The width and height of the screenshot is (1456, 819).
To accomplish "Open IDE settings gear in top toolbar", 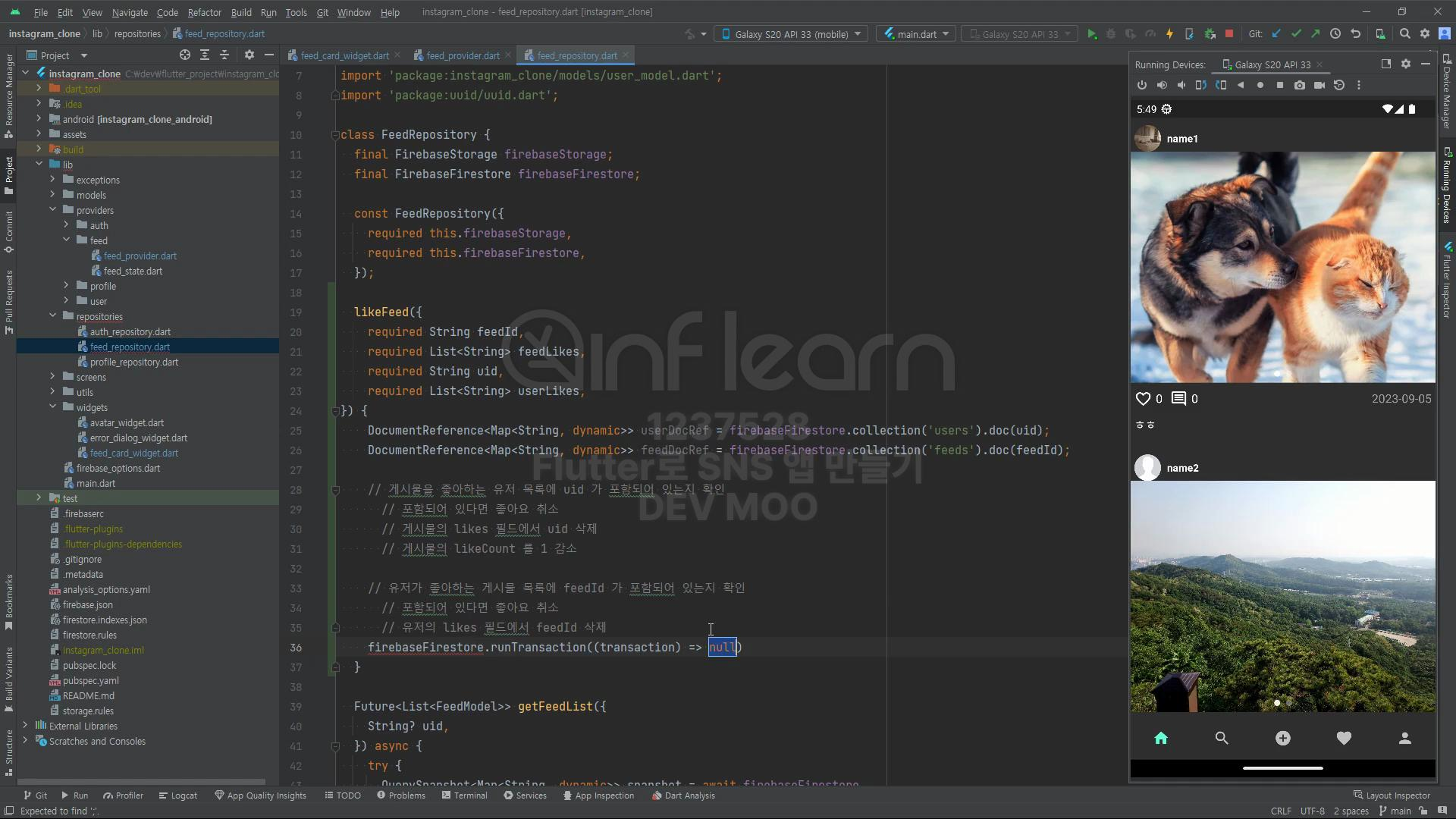I will click(1425, 34).
